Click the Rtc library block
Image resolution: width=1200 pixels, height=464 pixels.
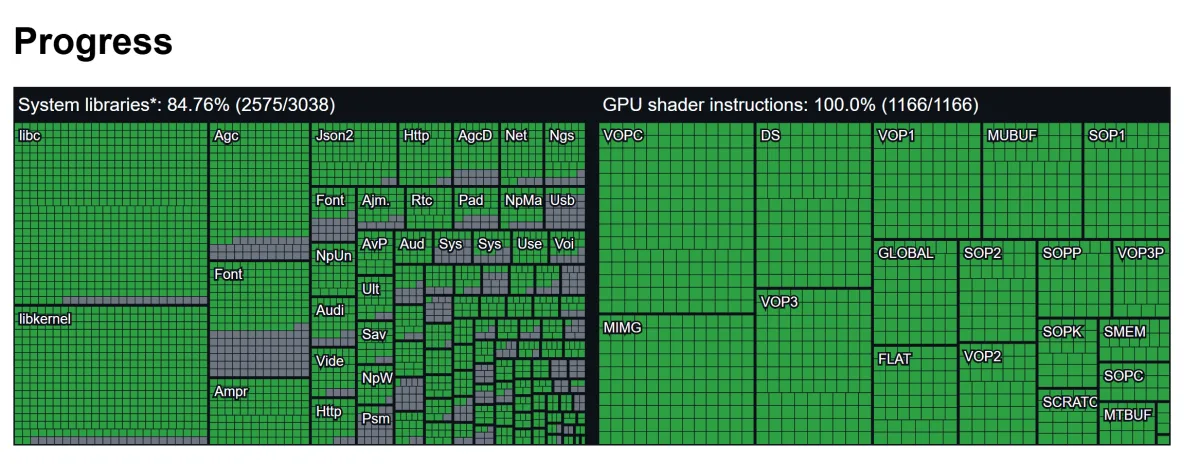[429, 209]
